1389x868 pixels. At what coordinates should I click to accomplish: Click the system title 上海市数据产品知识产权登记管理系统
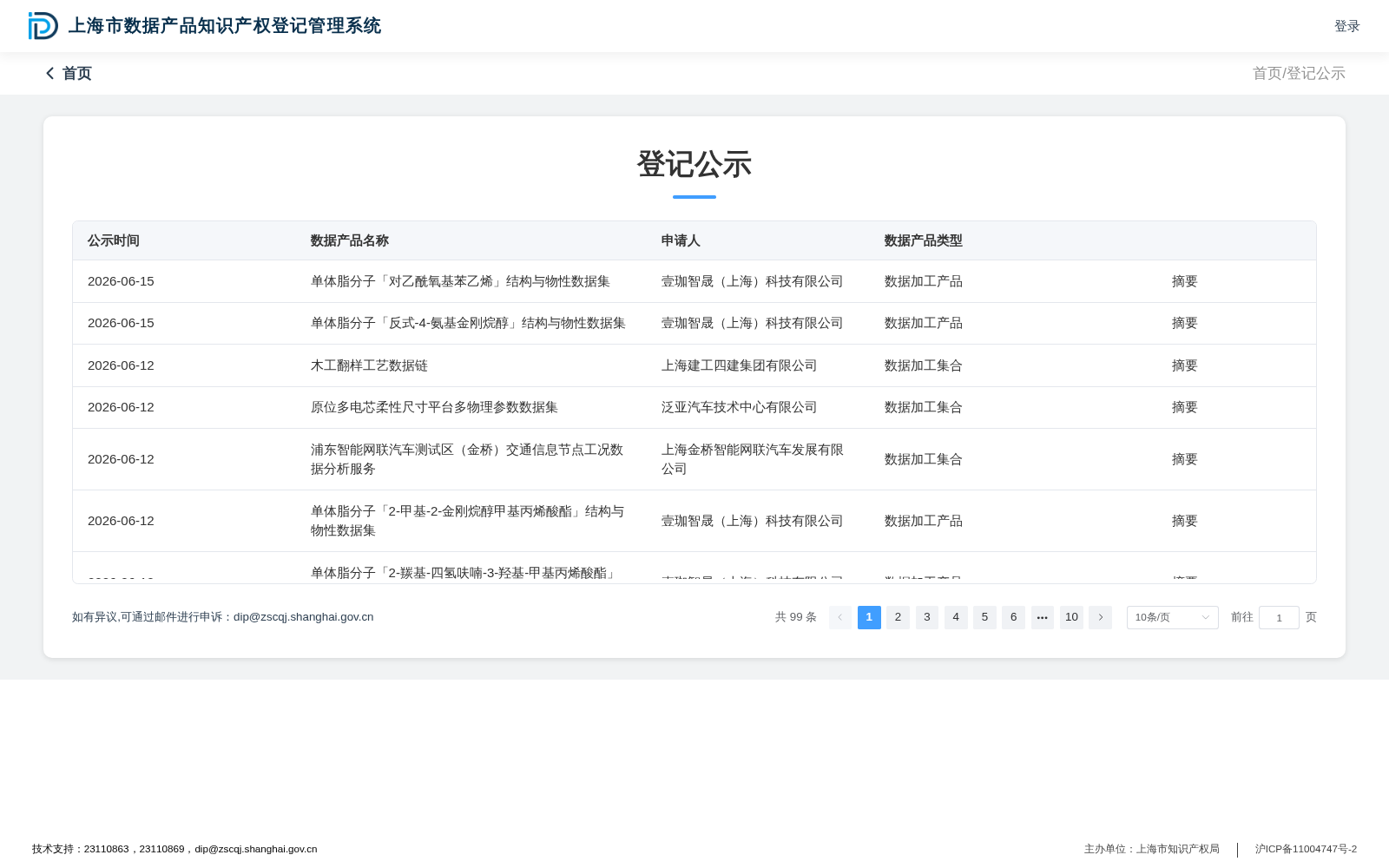225,26
